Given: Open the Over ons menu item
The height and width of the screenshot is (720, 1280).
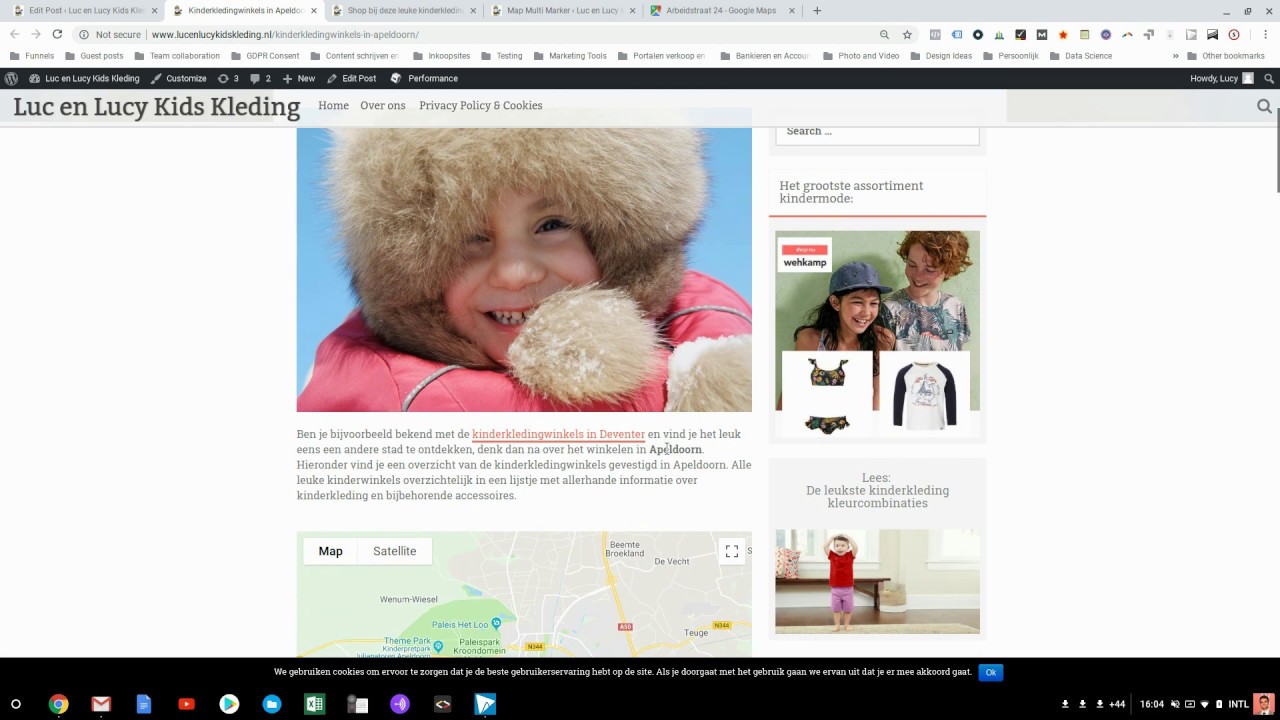Looking at the screenshot, I should [x=382, y=105].
